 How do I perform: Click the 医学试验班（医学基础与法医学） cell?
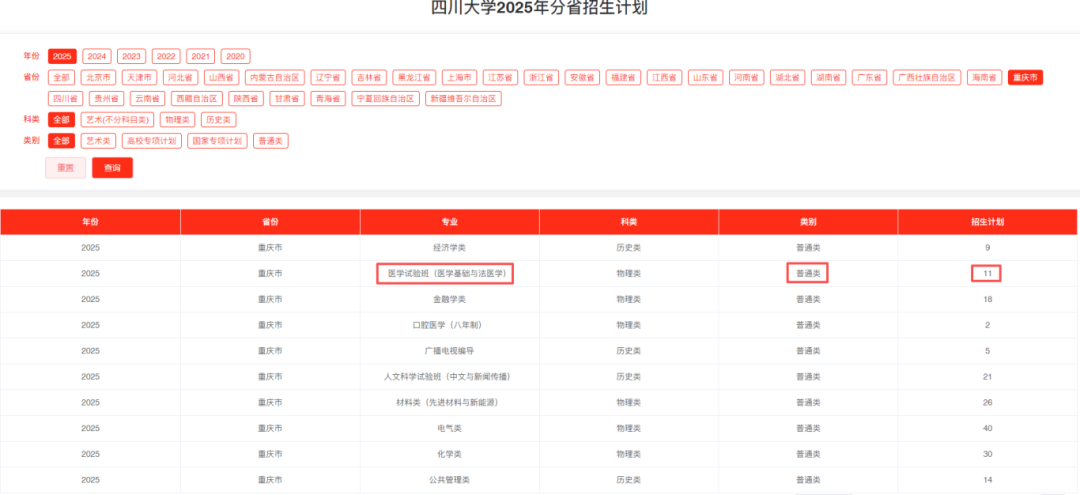[x=450, y=273]
